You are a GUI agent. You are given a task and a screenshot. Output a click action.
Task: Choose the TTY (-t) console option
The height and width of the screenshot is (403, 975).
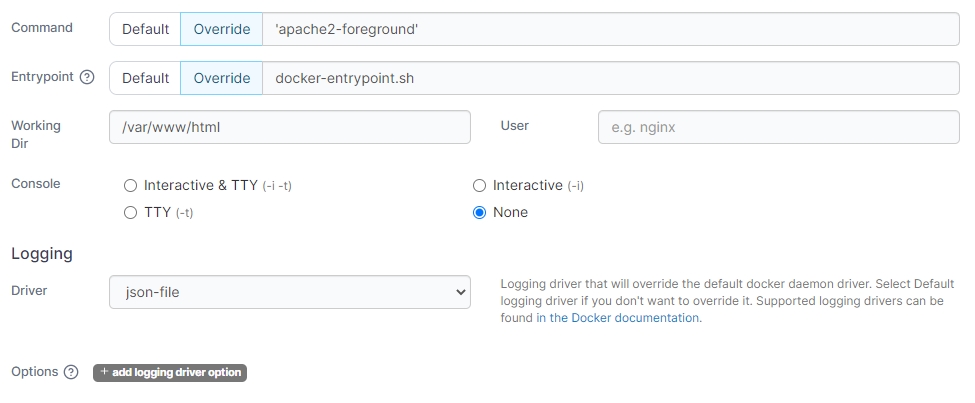click(x=130, y=213)
